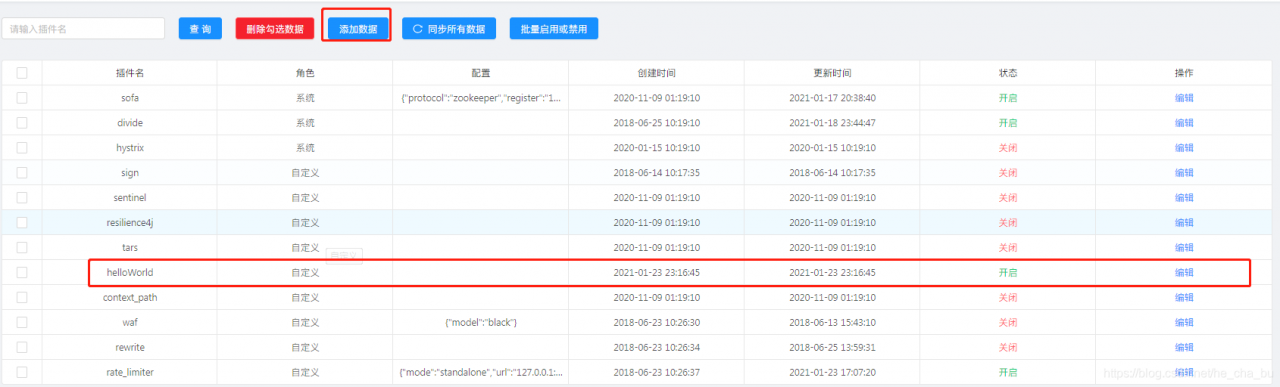1280x387 pixels.
Task: Click the 添加数据 button
Action: coord(358,29)
